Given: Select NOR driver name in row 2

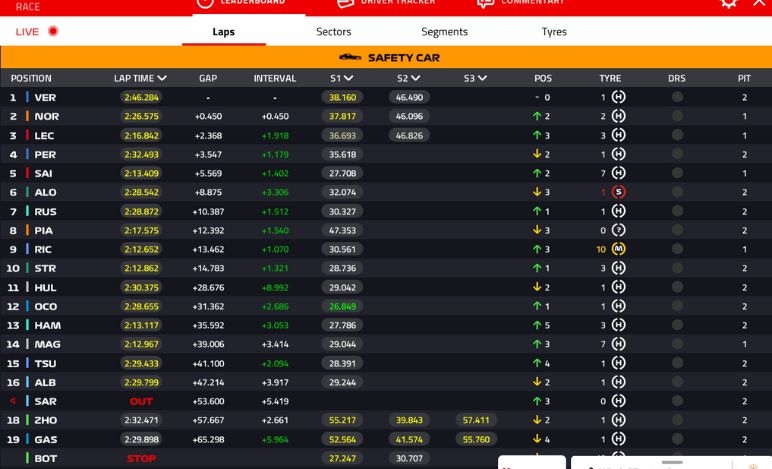Looking at the screenshot, I should click(x=46, y=116).
